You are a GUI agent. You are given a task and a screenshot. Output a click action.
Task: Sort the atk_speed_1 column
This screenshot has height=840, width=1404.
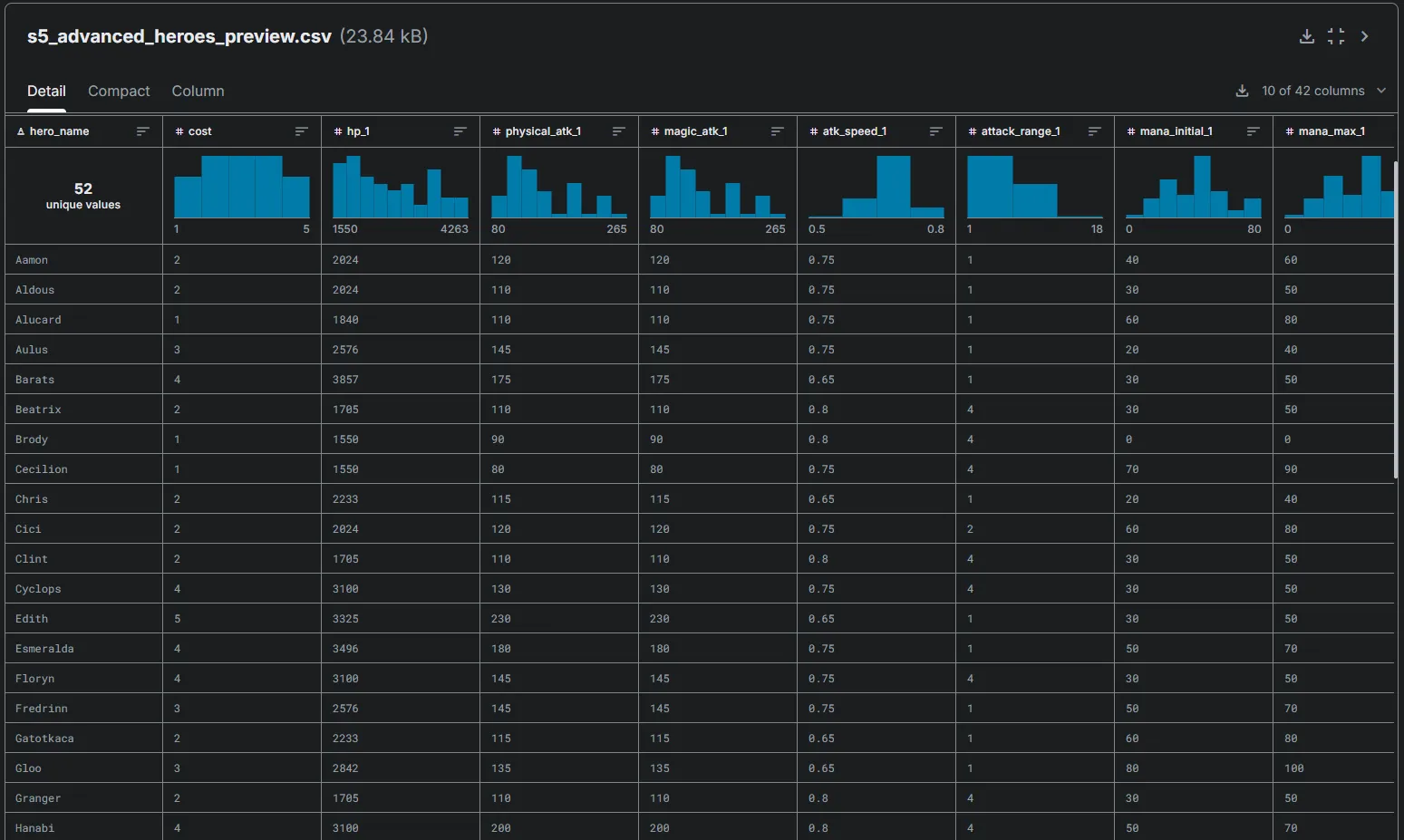point(936,131)
